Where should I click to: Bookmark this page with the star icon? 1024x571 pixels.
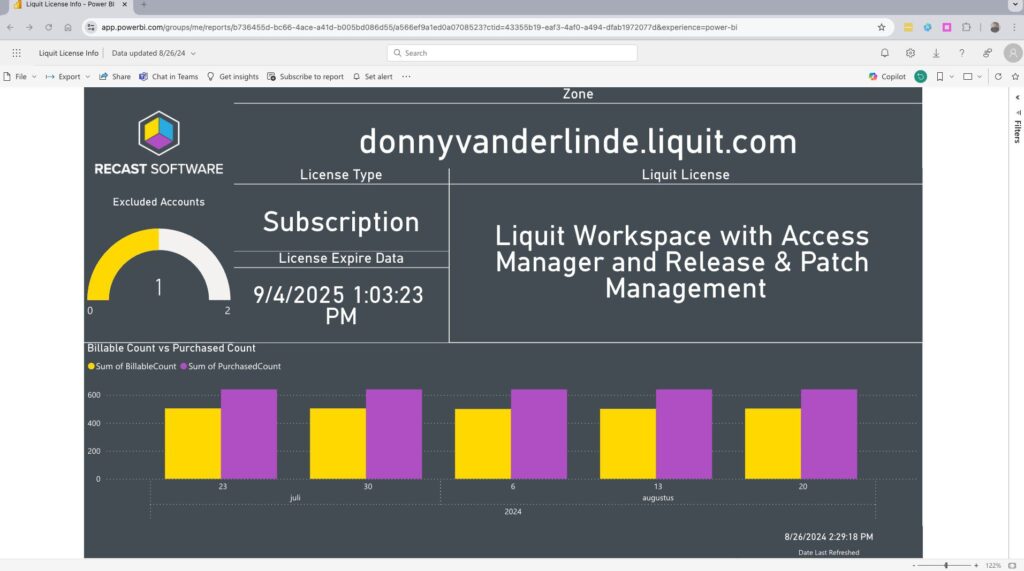pos(881,27)
